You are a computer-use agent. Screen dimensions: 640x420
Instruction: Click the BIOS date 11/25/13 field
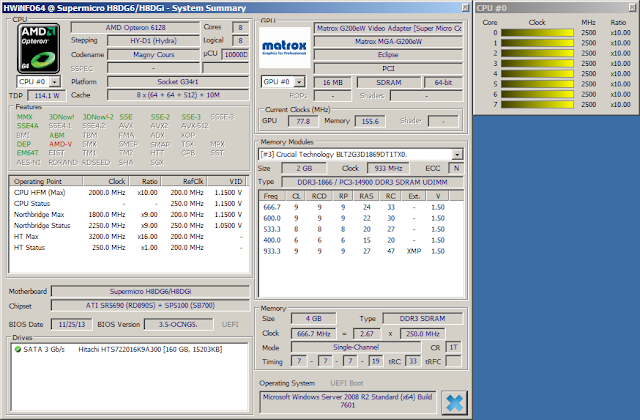(x=71, y=324)
